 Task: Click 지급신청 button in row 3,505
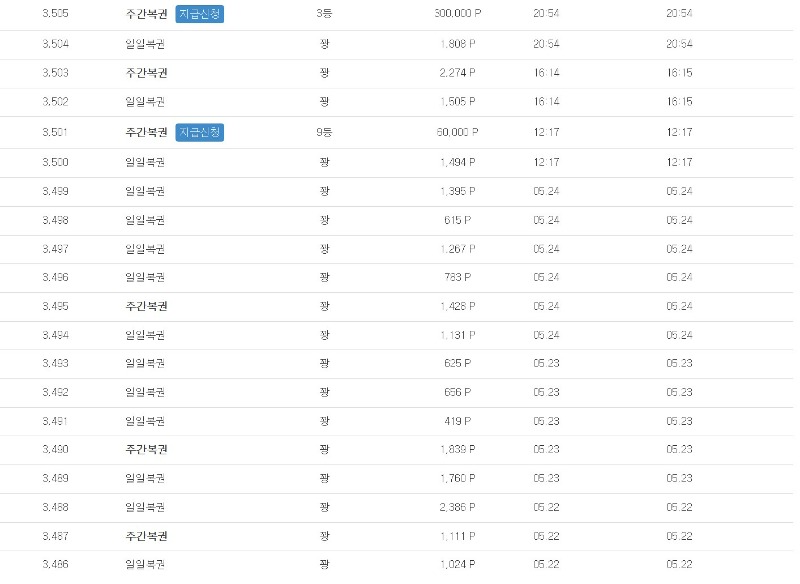coord(199,14)
